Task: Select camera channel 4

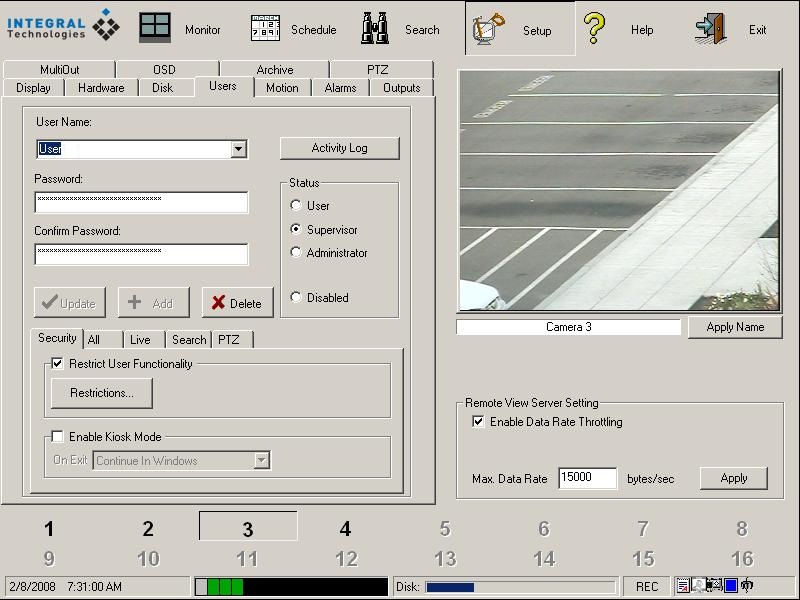Action: coord(345,529)
